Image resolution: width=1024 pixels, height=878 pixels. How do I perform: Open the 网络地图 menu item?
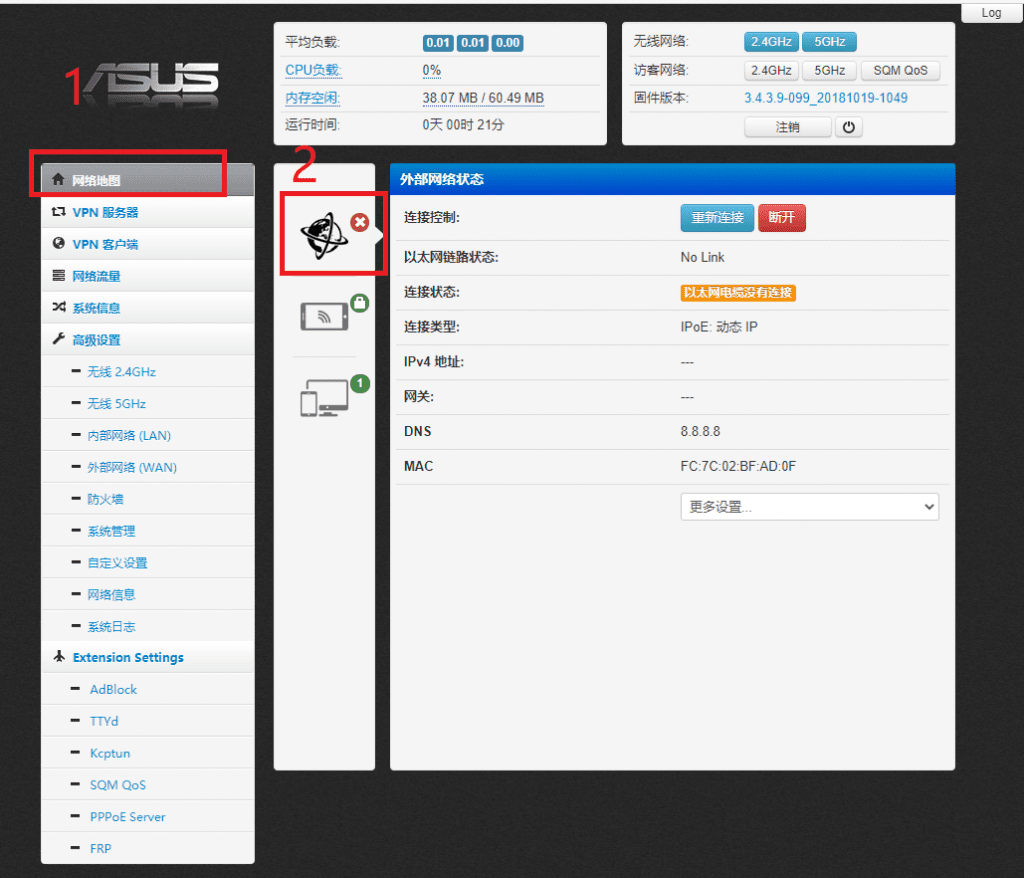tap(148, 180)
